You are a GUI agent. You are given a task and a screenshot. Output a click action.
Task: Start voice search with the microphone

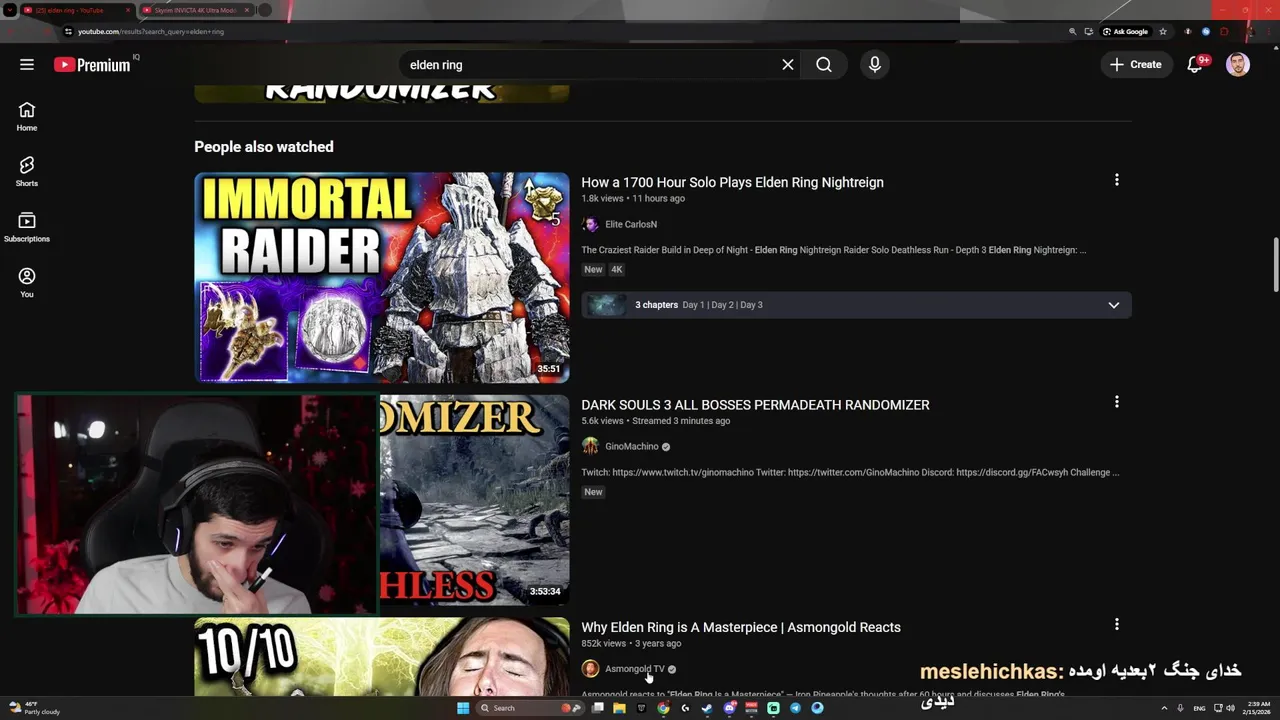pos(875,65)
